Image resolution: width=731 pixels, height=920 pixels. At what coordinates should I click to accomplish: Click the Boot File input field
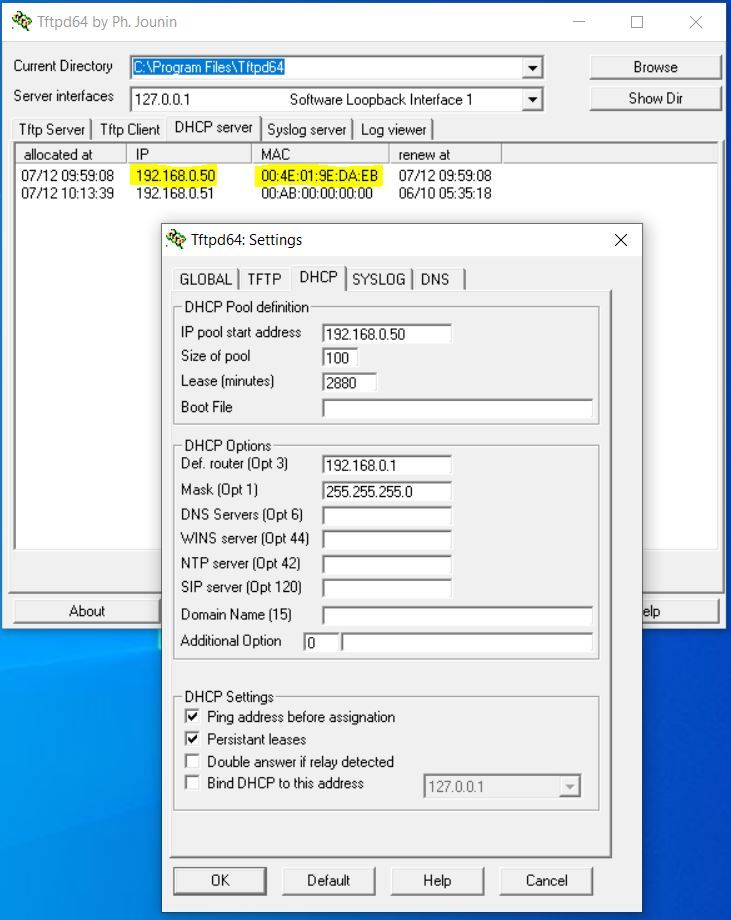[457, 408]
